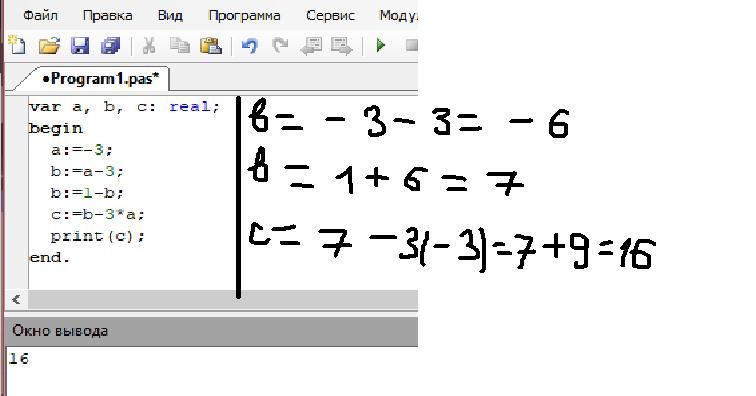The image size is (756, 396).
Task: Click the Save All icon
Action: pos(111,46)
